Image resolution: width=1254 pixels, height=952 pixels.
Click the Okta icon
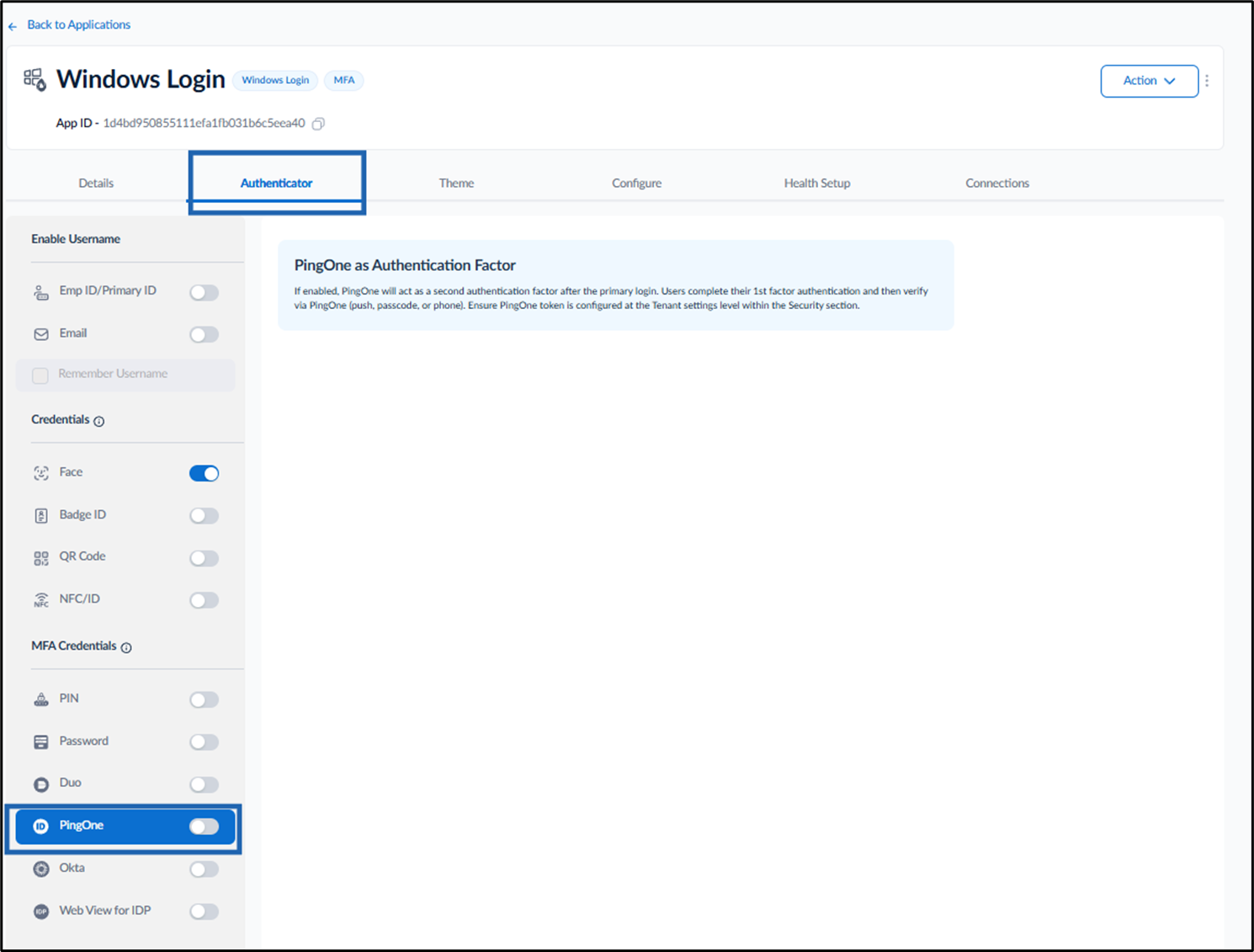(41, 869)
